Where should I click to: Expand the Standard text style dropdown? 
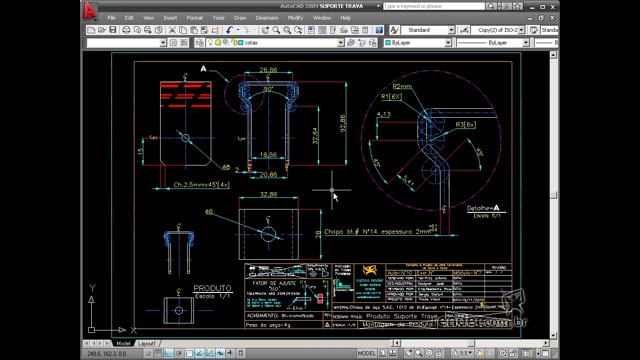point(451,30)
